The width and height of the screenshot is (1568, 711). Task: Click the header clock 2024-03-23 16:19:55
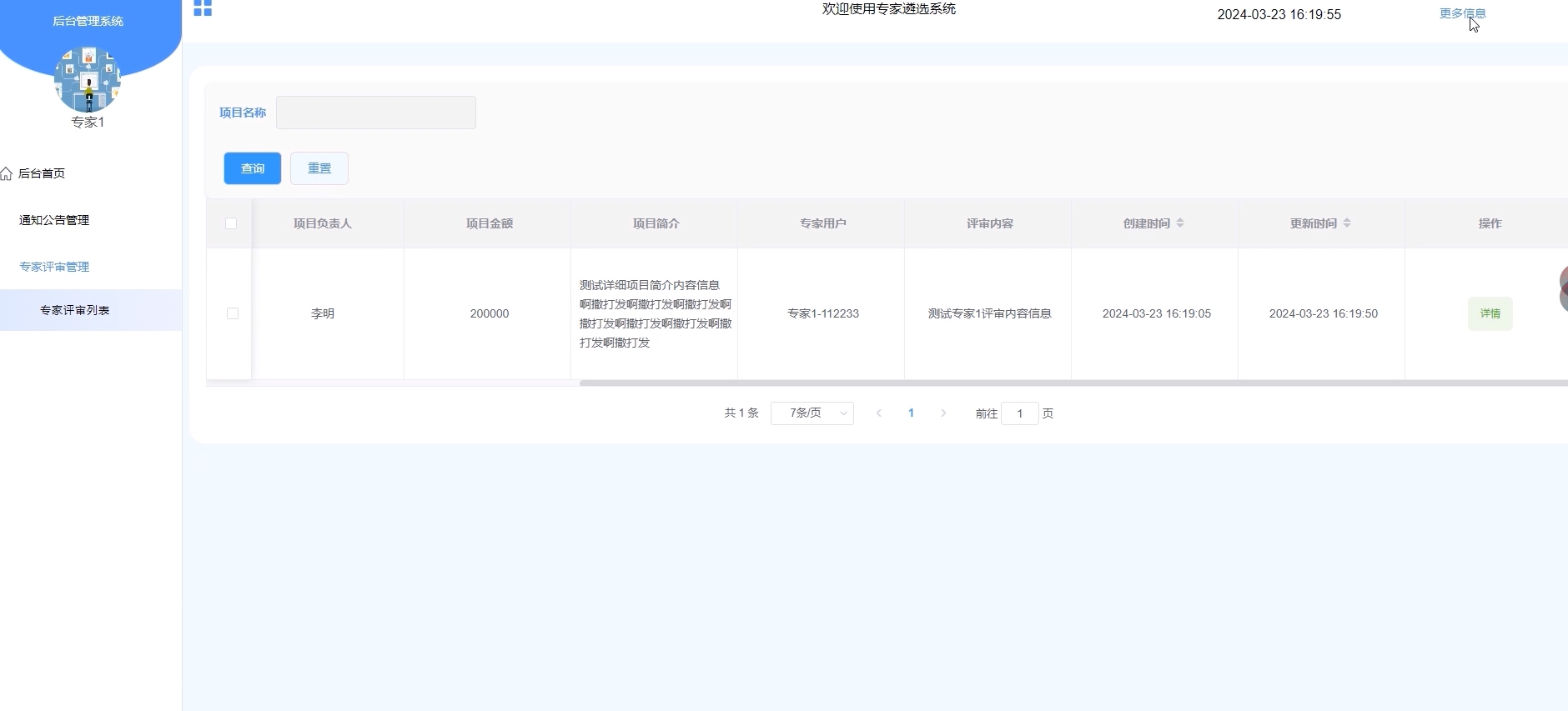[1279, 14]
